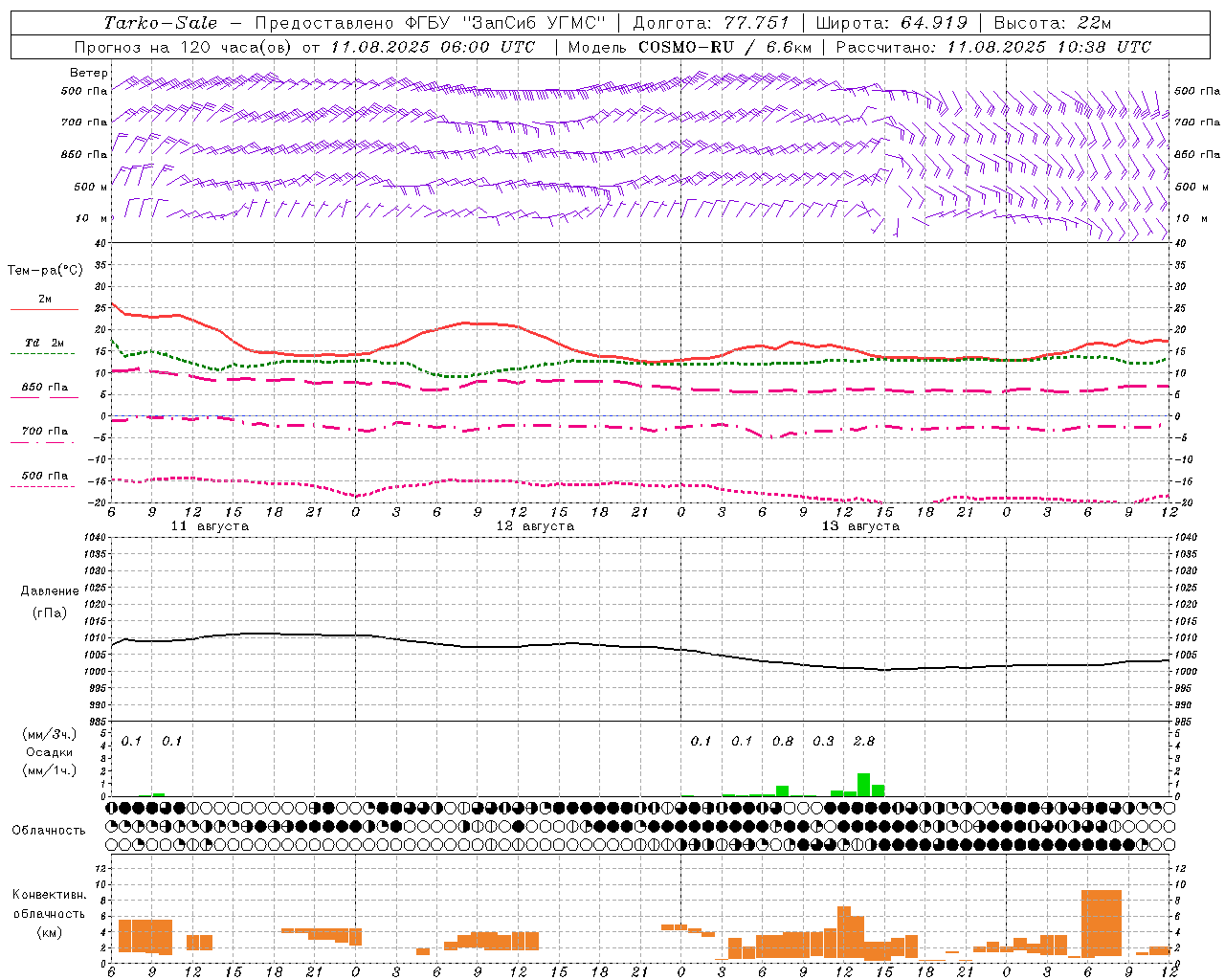Image resolution: width=1225 pixels, height=980 pixels.
Task: Click temperature legend entry "500 гПа"
Action: point(44,476)
